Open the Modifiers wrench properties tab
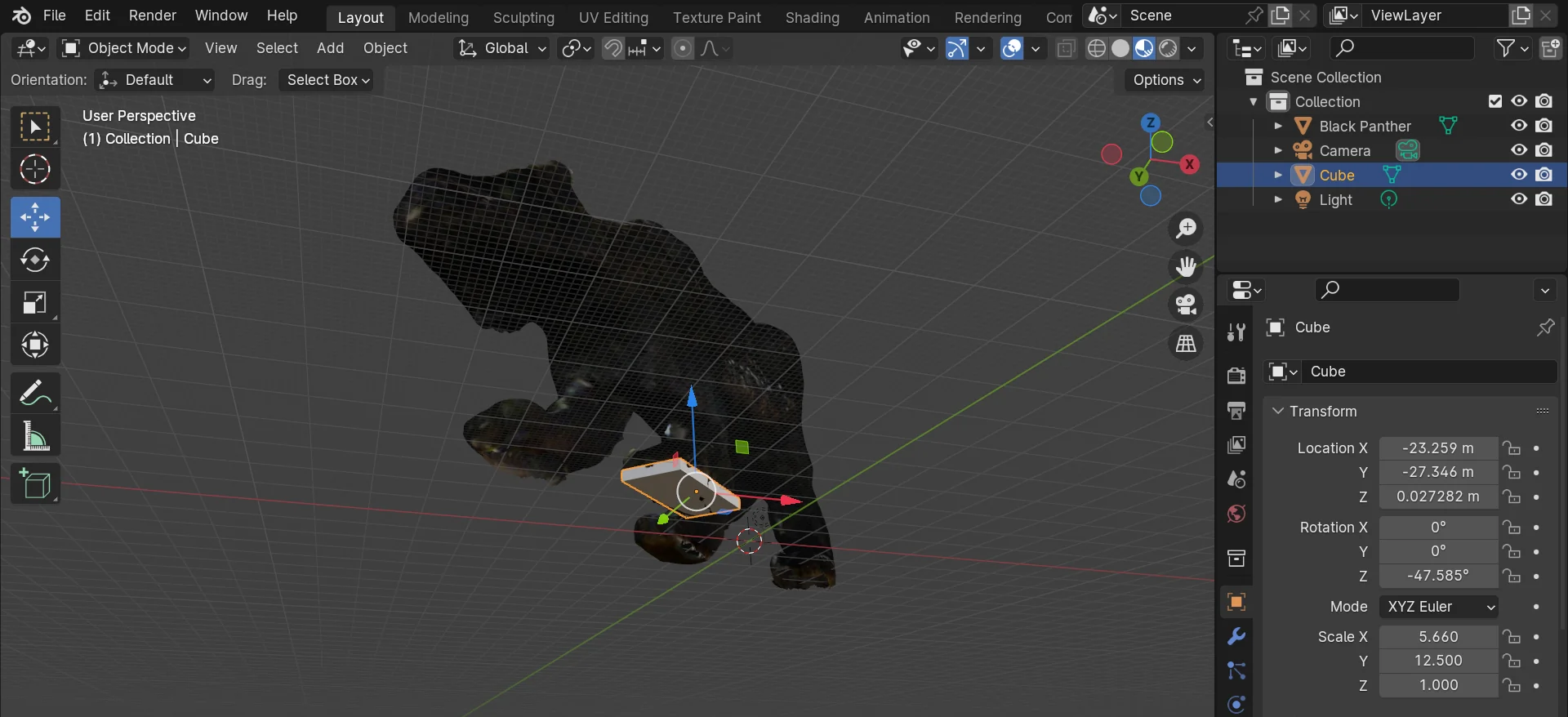The image size is (1568, 717). tap(1236, 636)
